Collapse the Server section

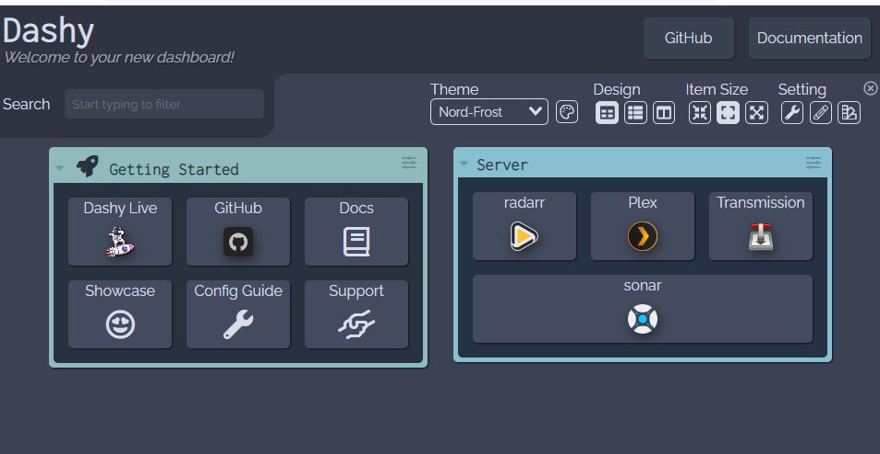pyautogui.click(x=464, y=164)
